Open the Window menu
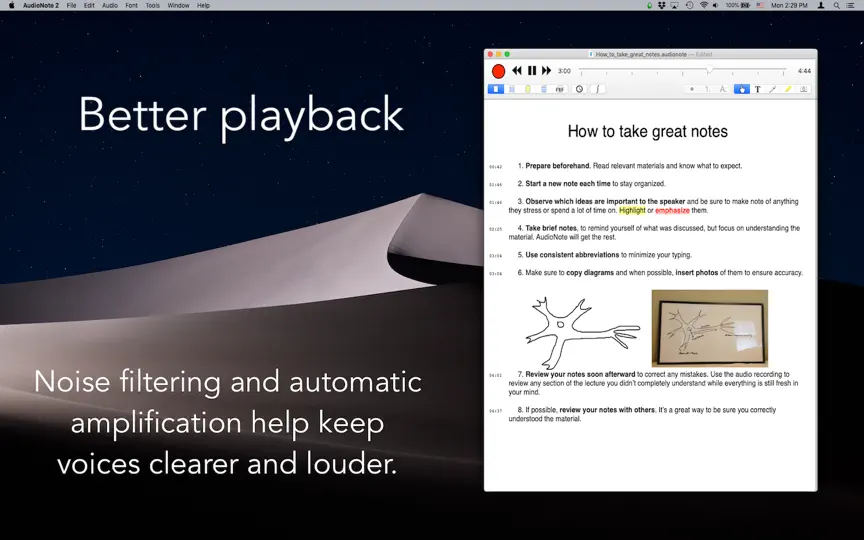This screenshot has width=864, height=540. click(179, 6)
